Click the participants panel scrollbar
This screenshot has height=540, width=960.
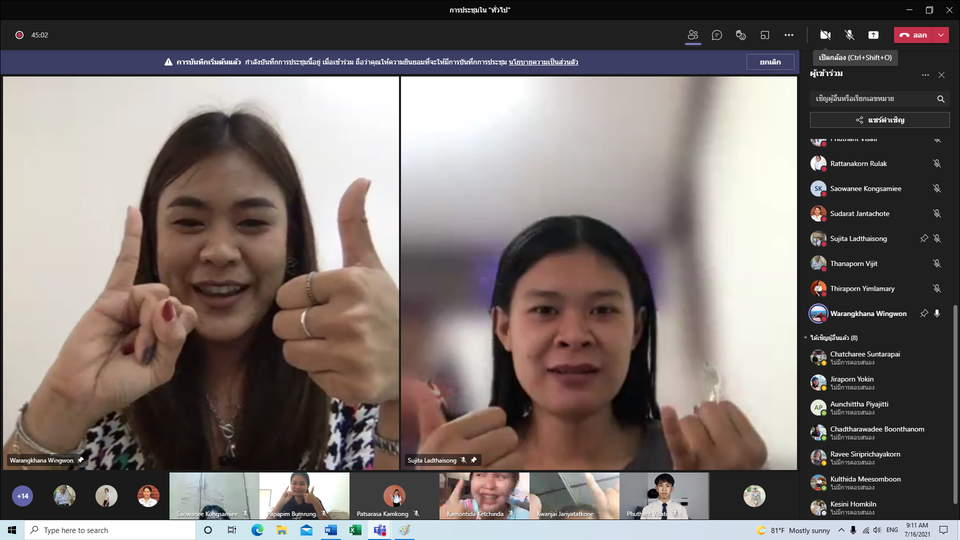(x=955, y=404)
